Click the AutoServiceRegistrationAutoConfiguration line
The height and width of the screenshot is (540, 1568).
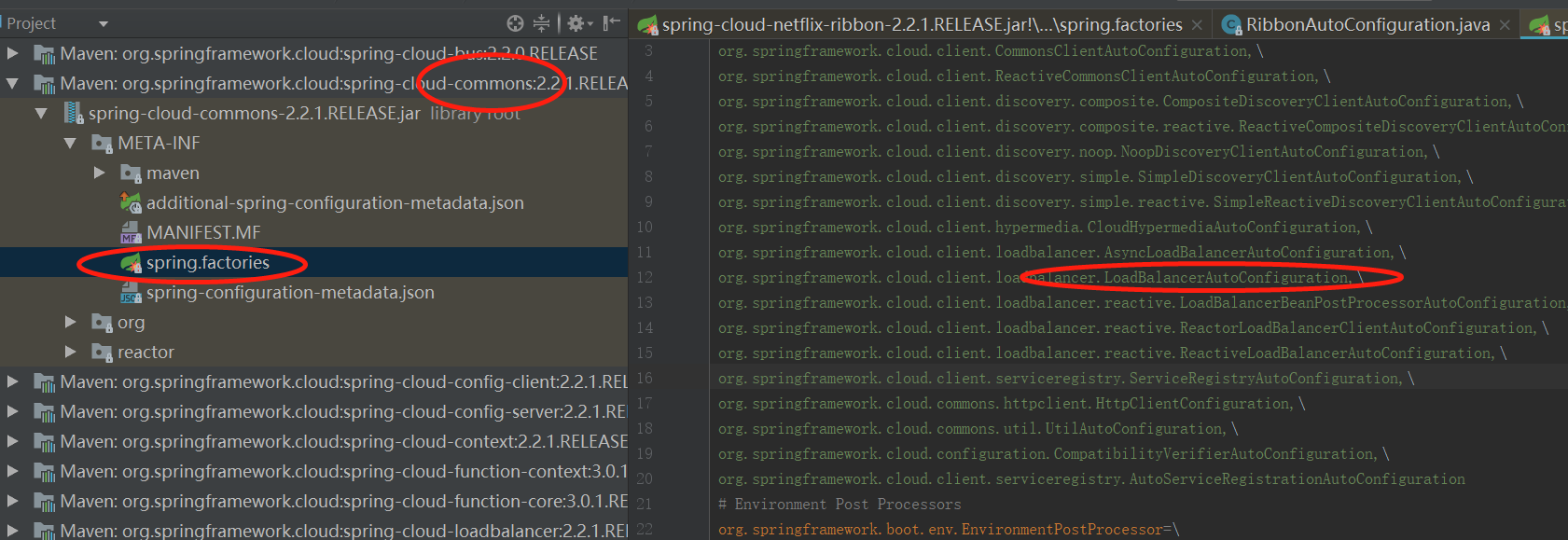[x=1091, y=478]
